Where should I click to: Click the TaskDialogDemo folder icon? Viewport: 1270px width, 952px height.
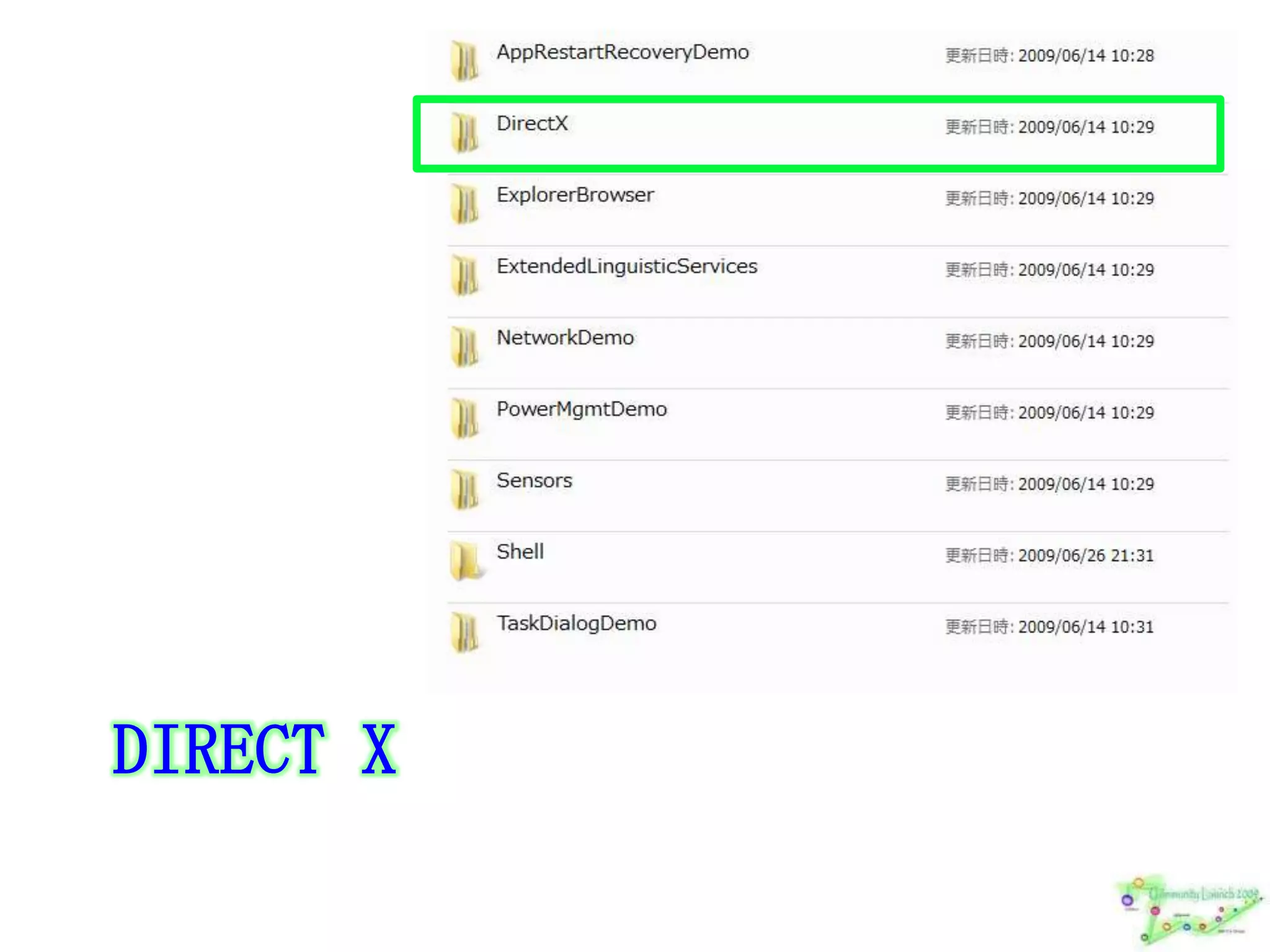tap(464, 632)
